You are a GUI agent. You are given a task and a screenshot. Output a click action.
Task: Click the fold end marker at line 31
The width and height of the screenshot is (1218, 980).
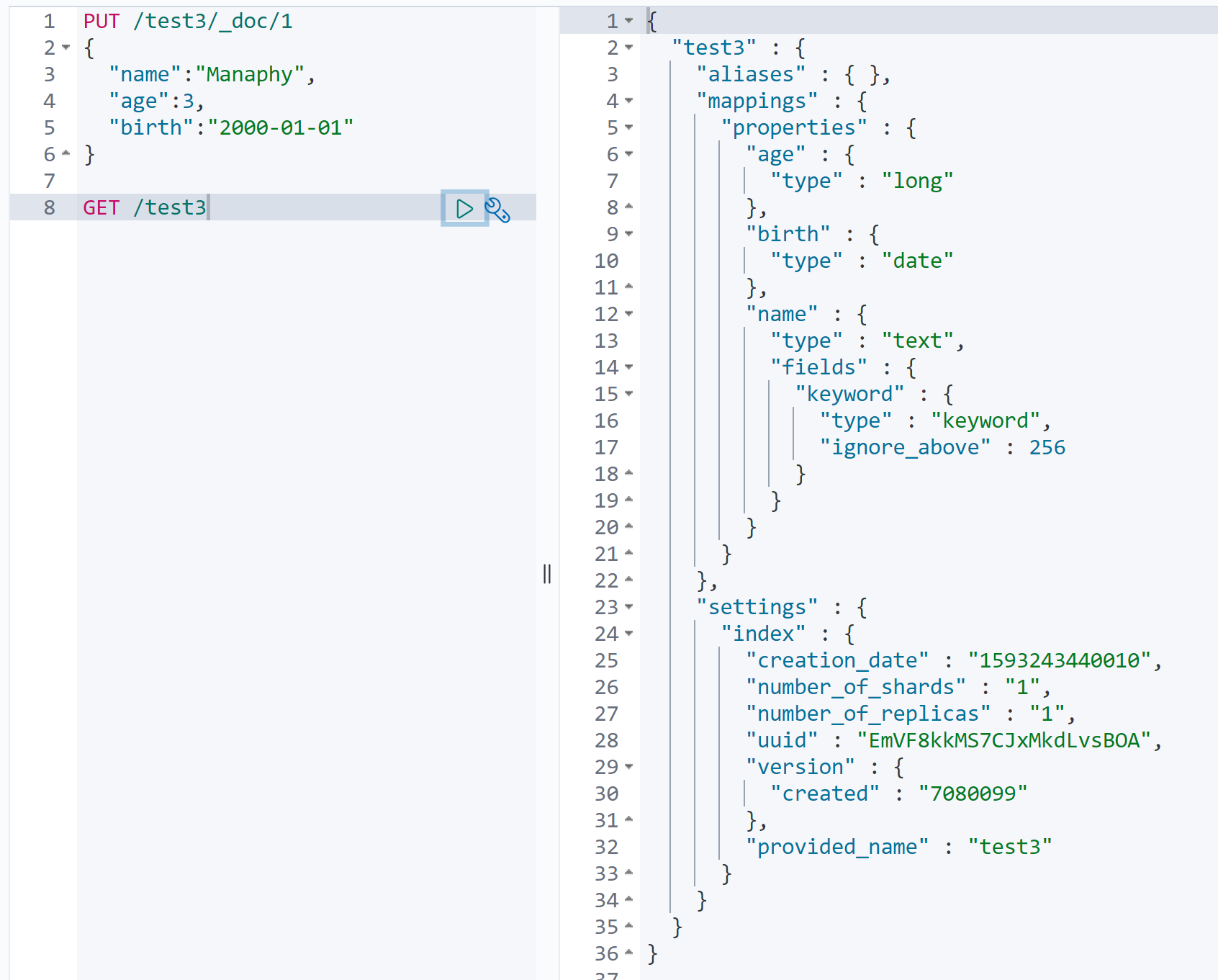(x=629, y=819)
